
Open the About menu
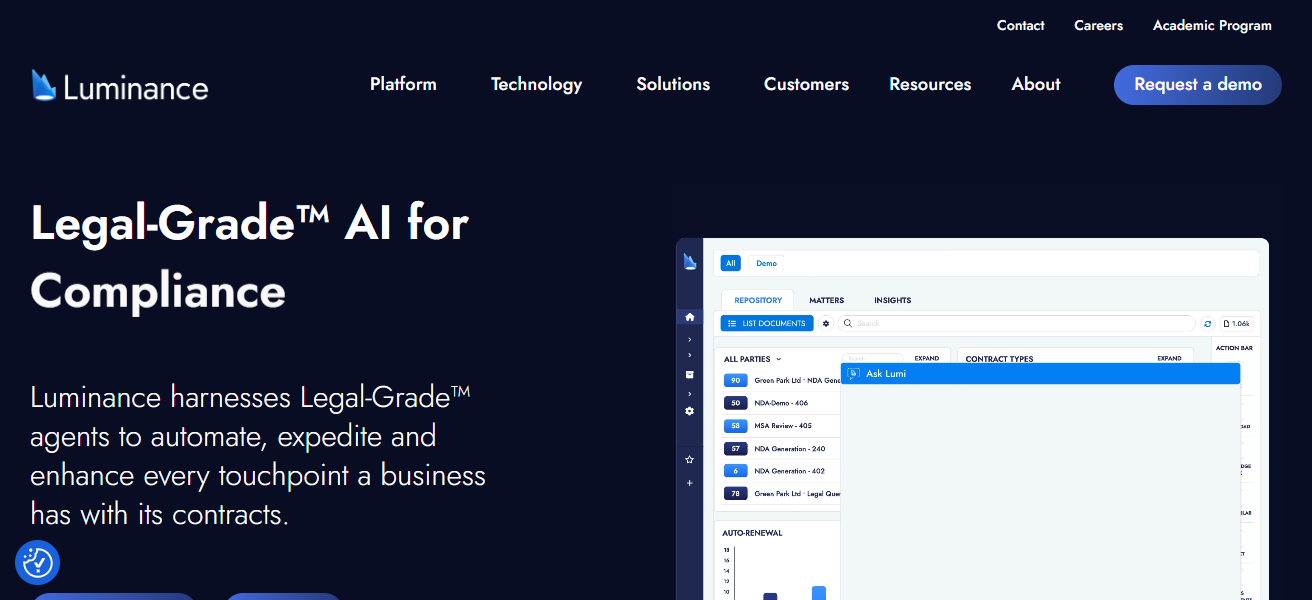(x=1036, y=84)
